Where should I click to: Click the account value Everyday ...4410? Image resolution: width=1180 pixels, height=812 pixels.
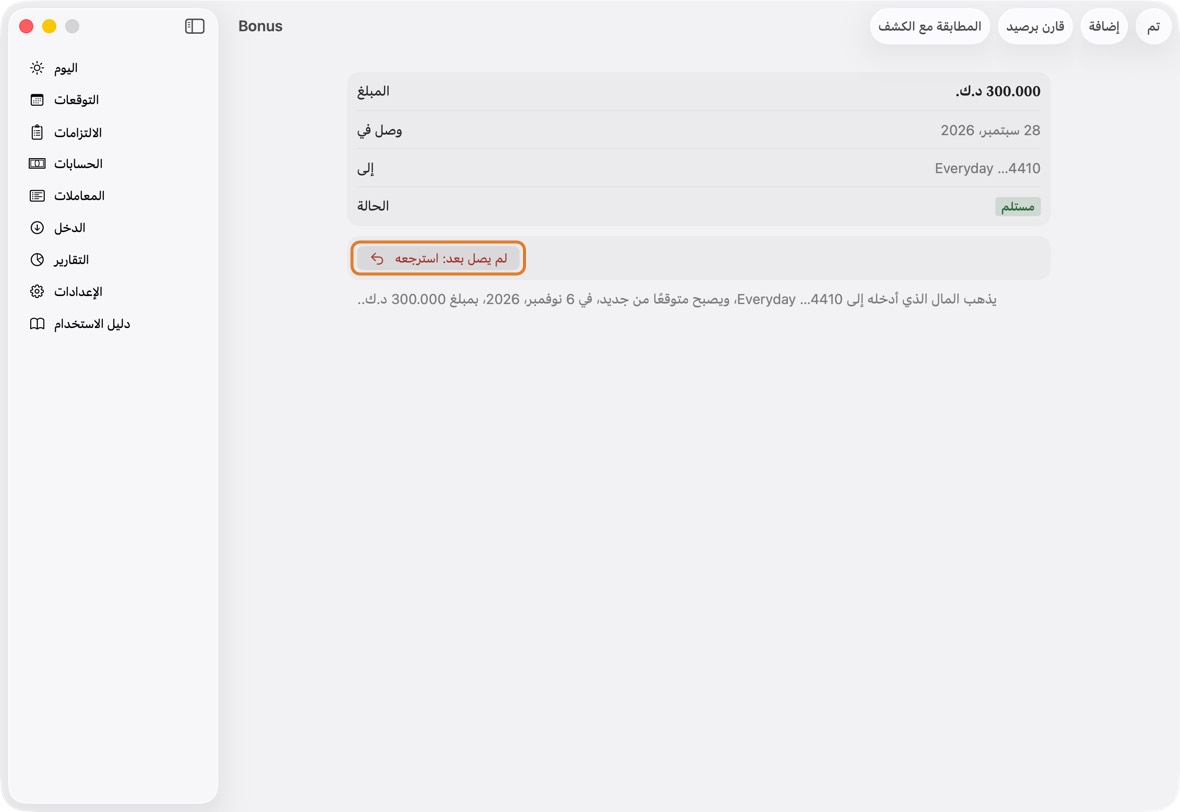(987, 169)
